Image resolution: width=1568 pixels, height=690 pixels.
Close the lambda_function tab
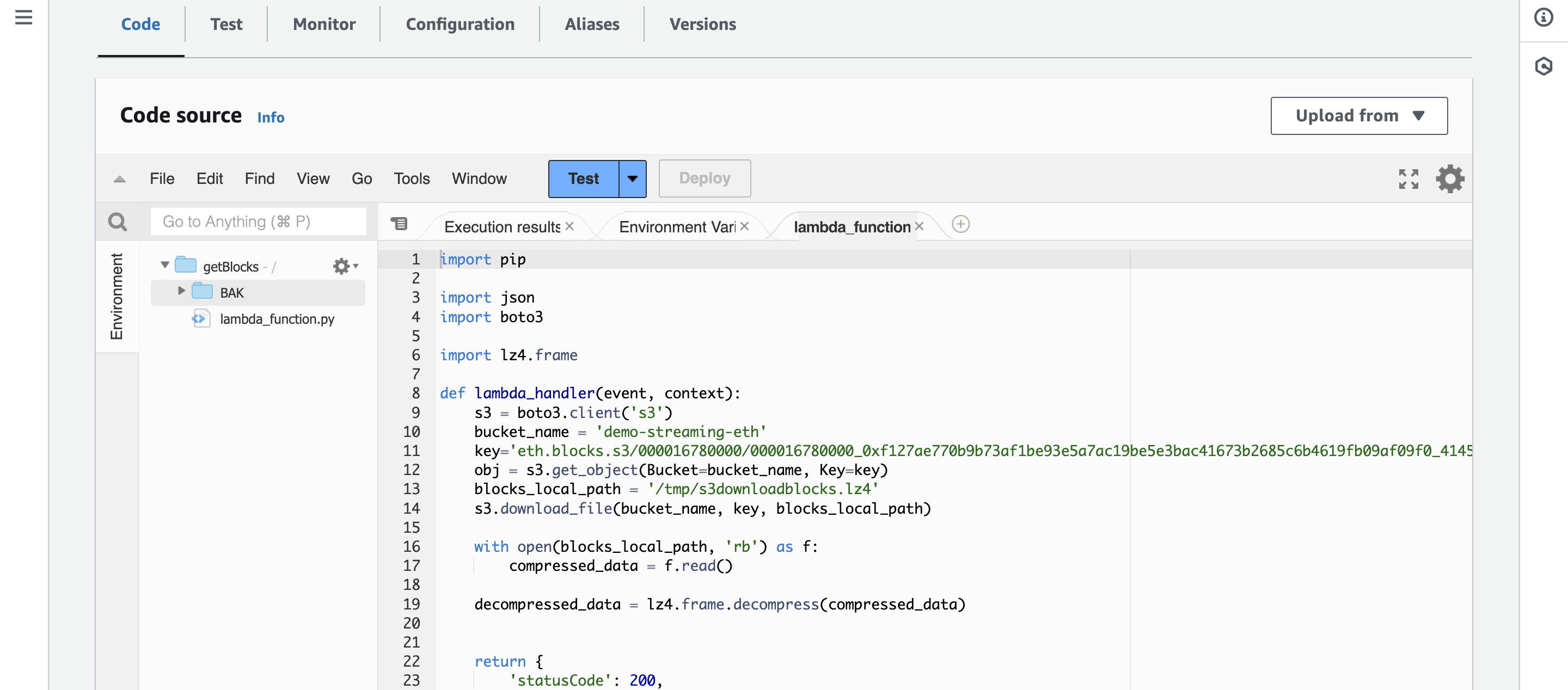pyautogui.click(x=919, y=226)
